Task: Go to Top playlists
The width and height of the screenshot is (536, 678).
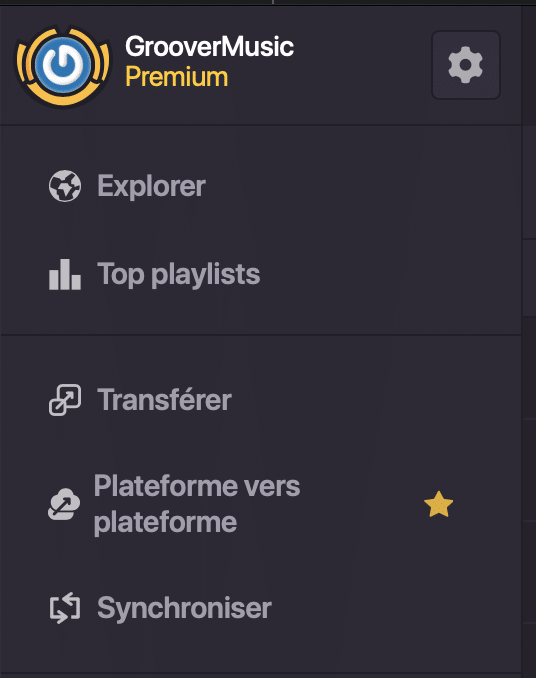Action: coord(261,274)
